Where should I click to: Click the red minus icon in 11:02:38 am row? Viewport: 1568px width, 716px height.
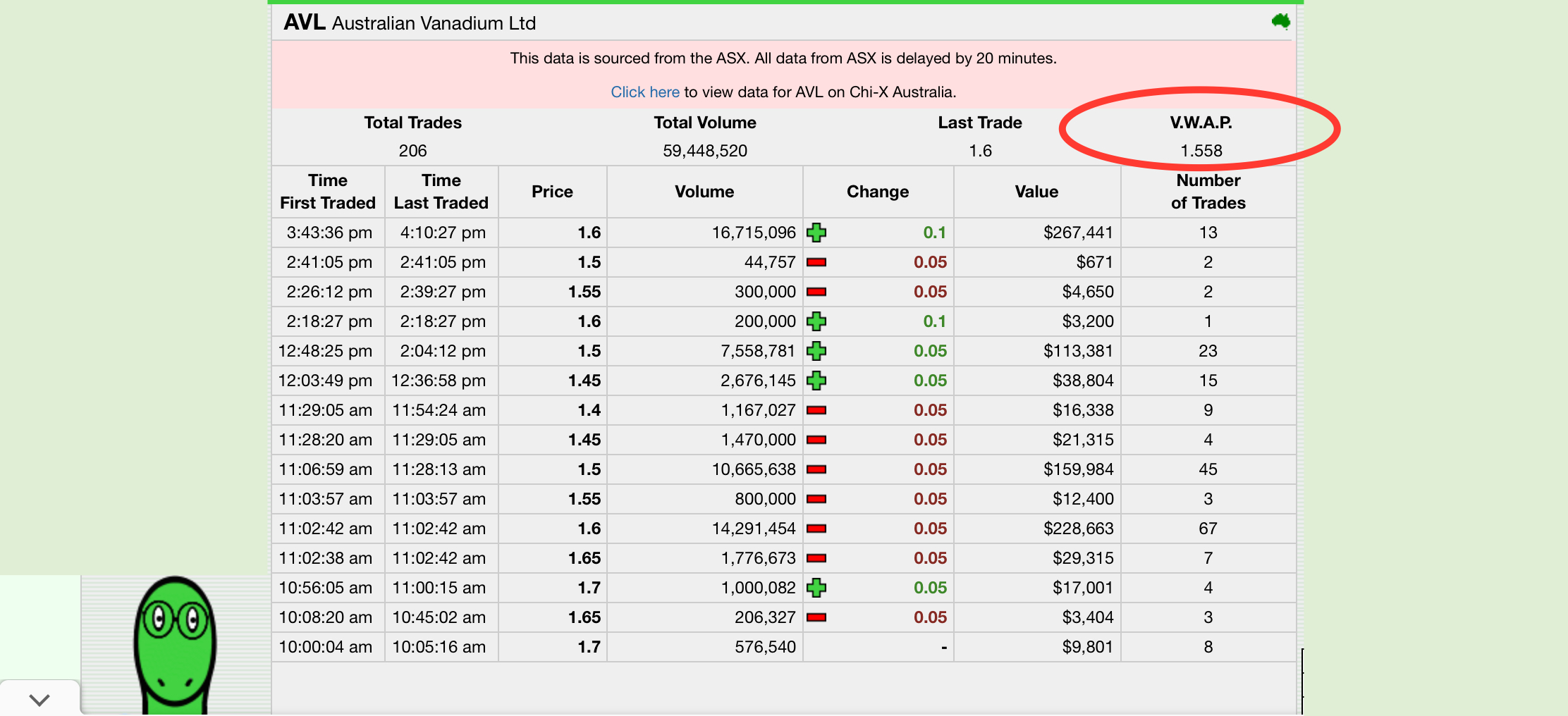click(x=816, y=558)
